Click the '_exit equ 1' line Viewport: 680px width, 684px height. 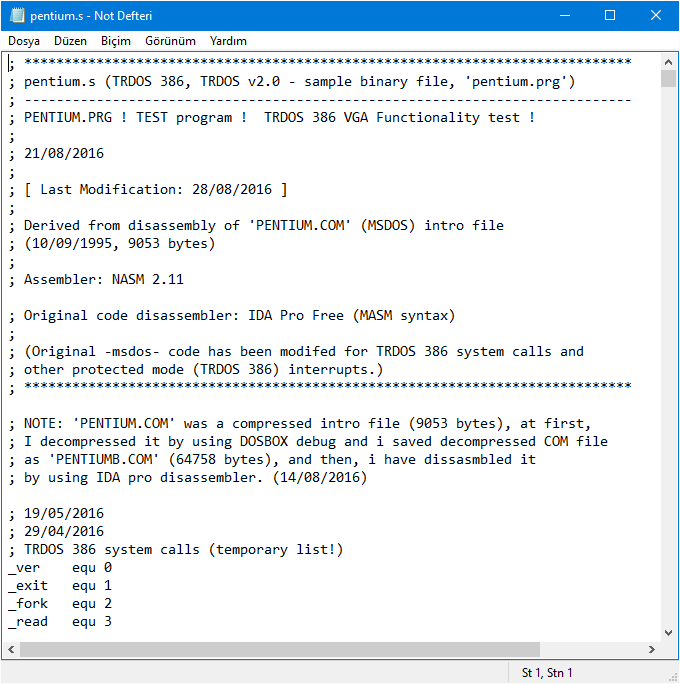60,586
